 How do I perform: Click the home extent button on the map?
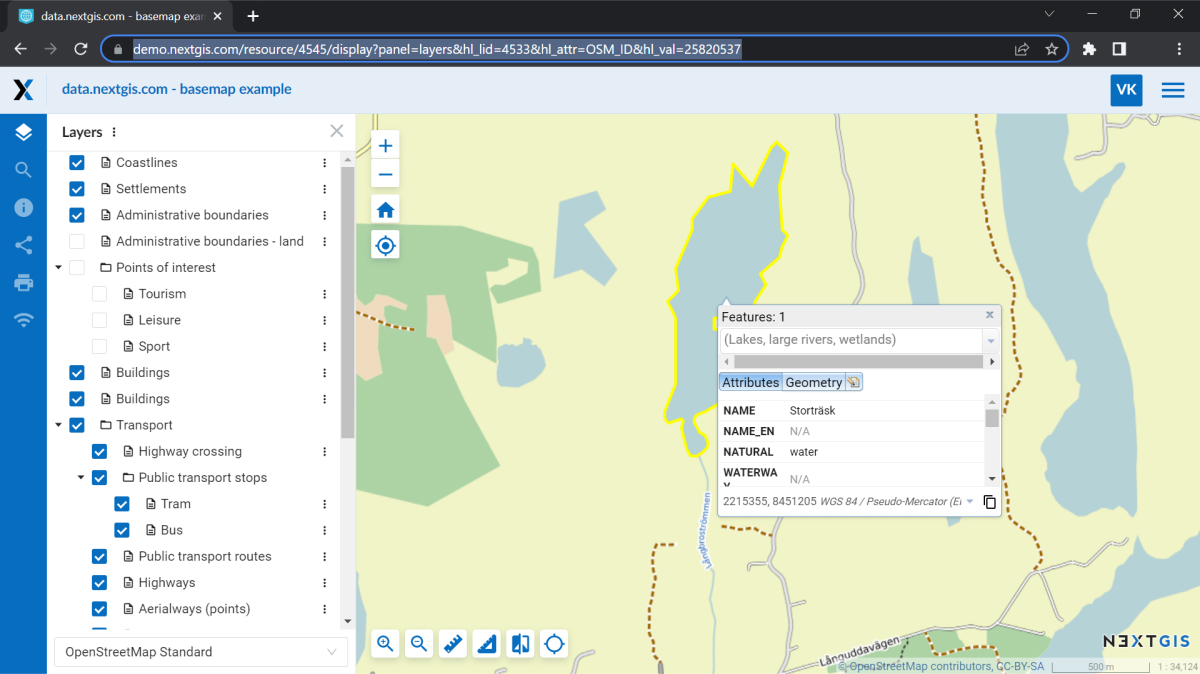pyautogui.click(x=384, y=209)
